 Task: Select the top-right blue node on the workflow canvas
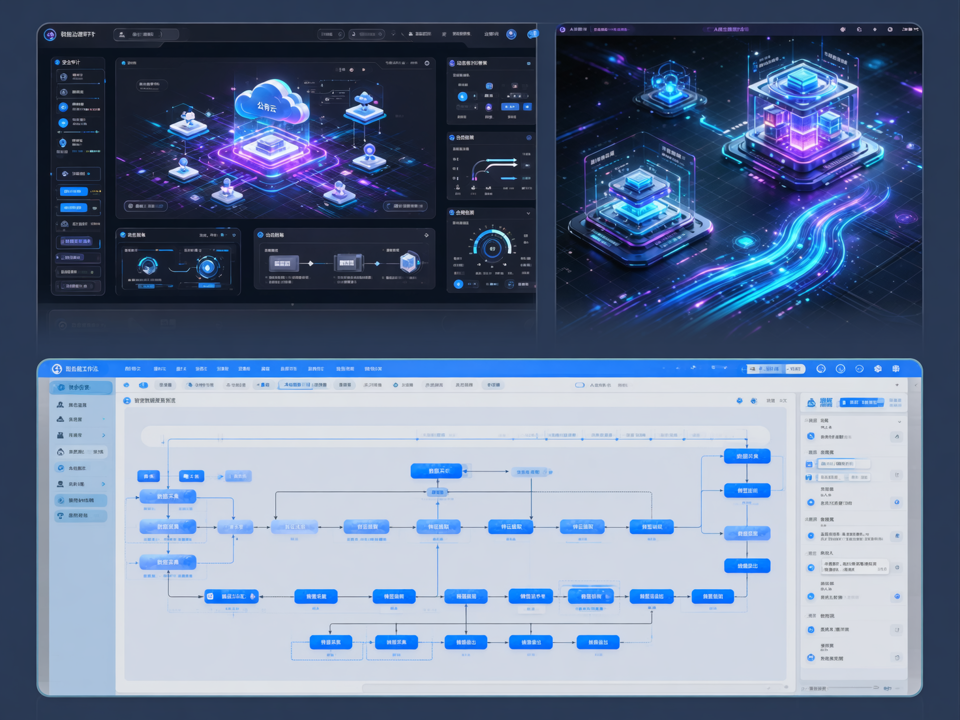747,456
